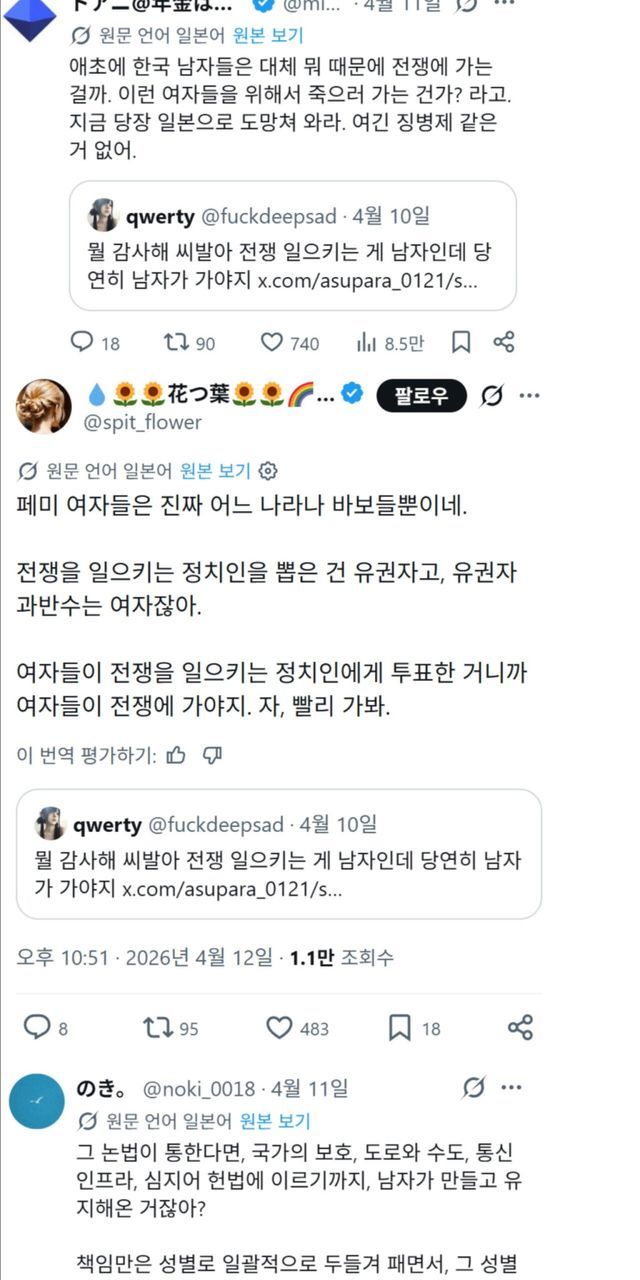Follow spit_flower with the 팔로우 button
Image resolution: width=640 pixels, height=1280 pixels.
point(419,396)
